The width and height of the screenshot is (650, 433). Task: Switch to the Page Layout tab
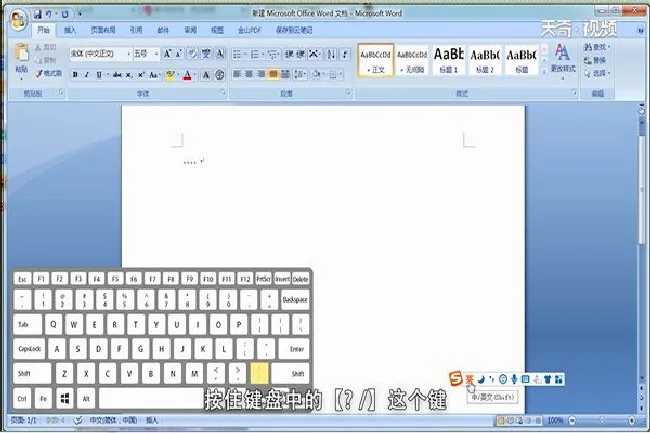click(x=103, y=30)
